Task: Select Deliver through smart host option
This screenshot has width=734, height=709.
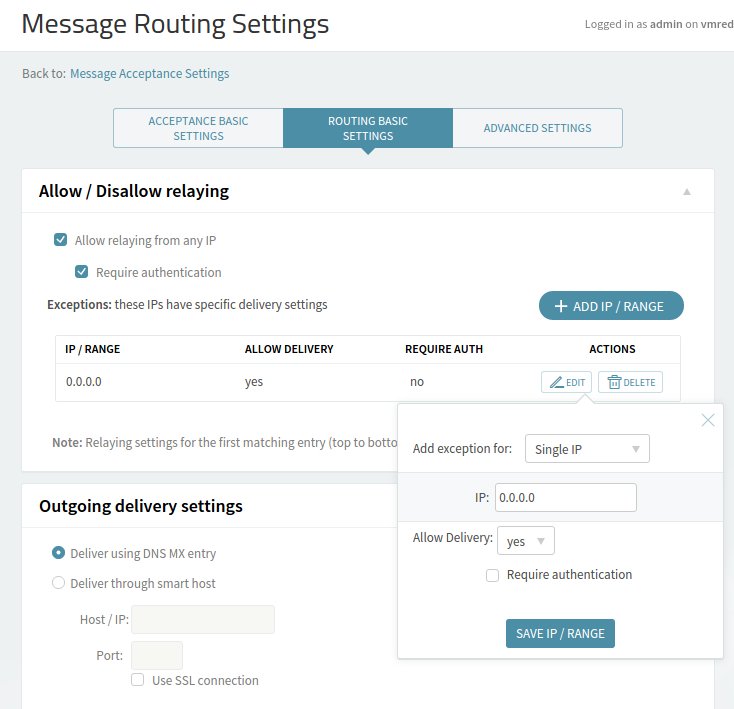Action: coord(58,583)
